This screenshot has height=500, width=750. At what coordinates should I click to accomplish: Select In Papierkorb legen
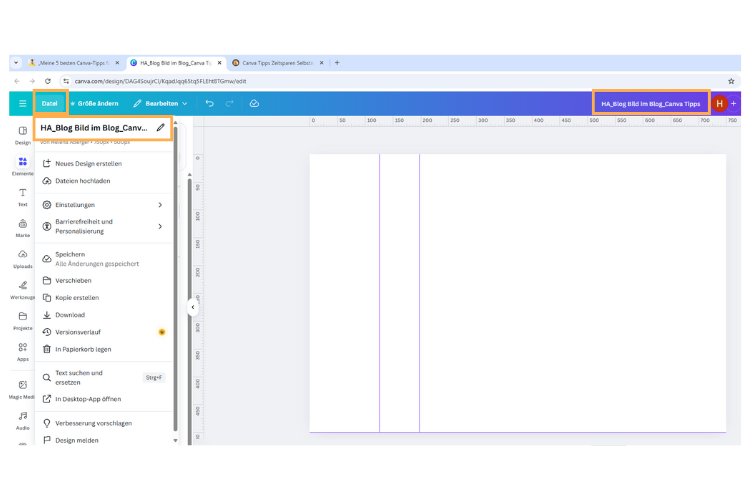[103, 349]
